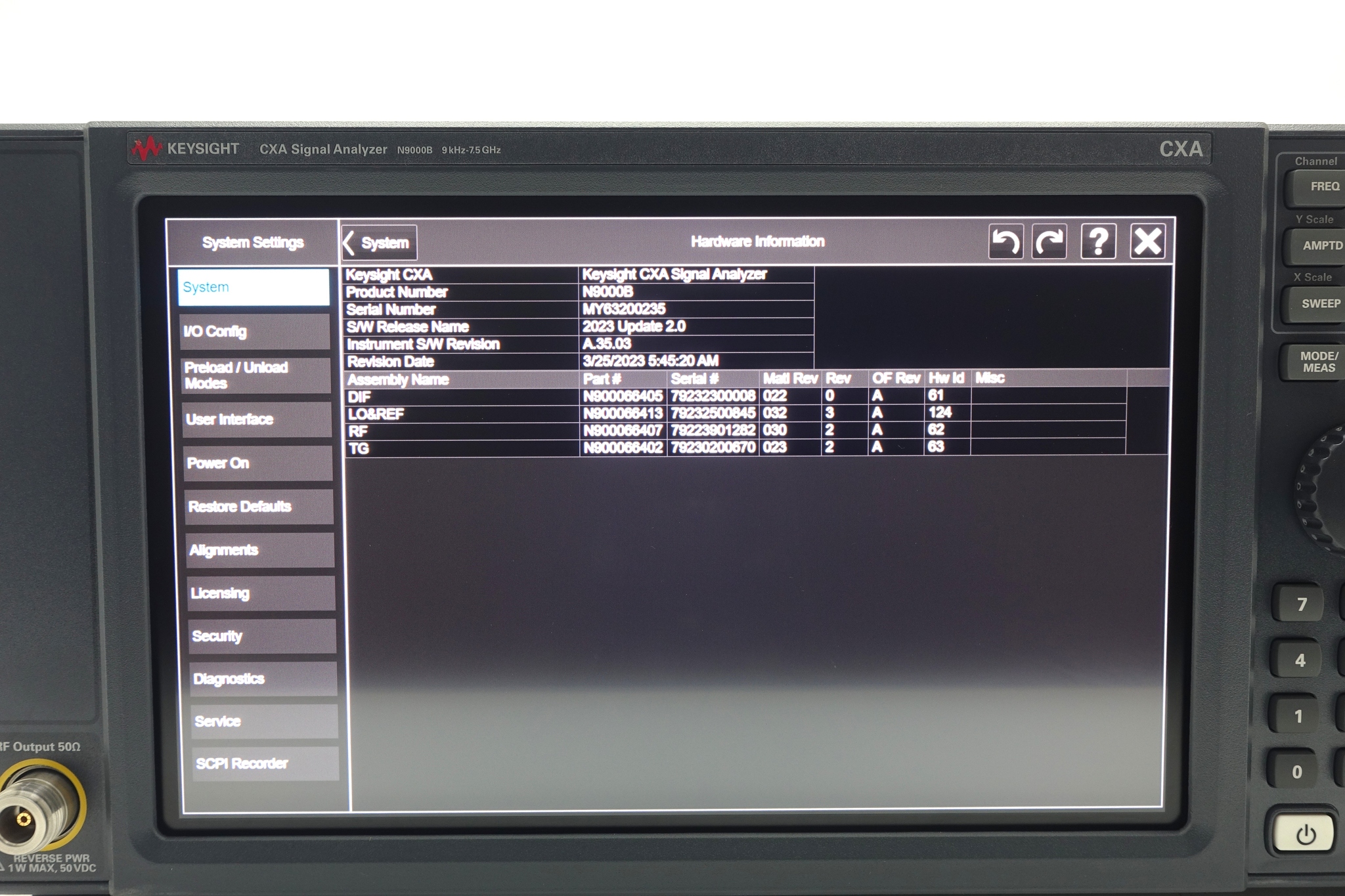1345x896 pixels.
Task: Click the Matl Rev column header
Action: click(790, 379)
